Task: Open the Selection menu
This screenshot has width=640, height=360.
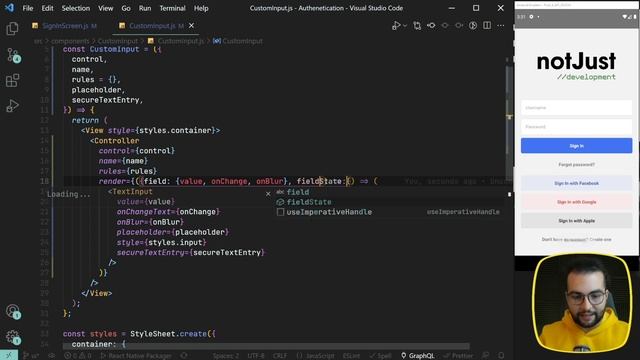Action: point(76,8)
